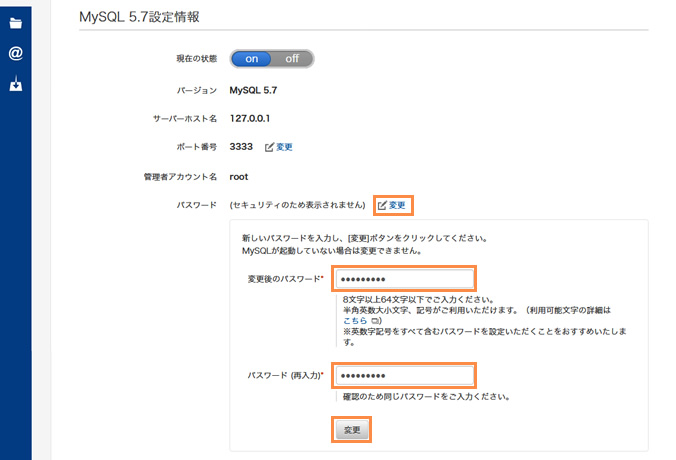This screenshot has width=676, height=460.
Task: Focus the パスワード (再入力) input field
Action: [x=404, y=375]
